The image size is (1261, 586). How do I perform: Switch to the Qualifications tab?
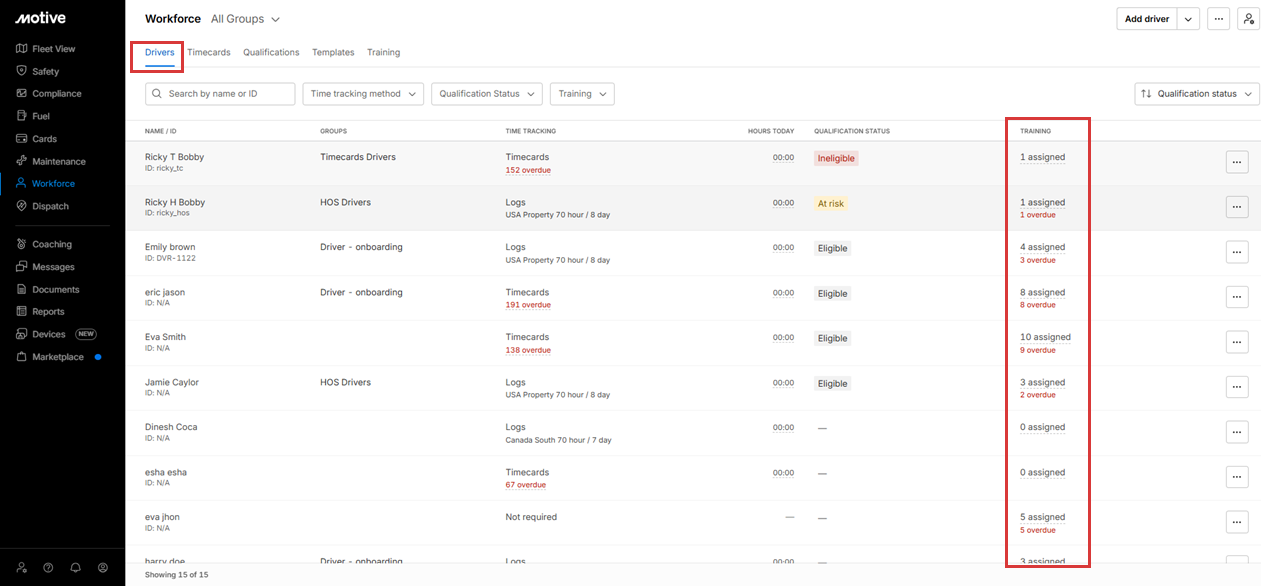[271, 52]
